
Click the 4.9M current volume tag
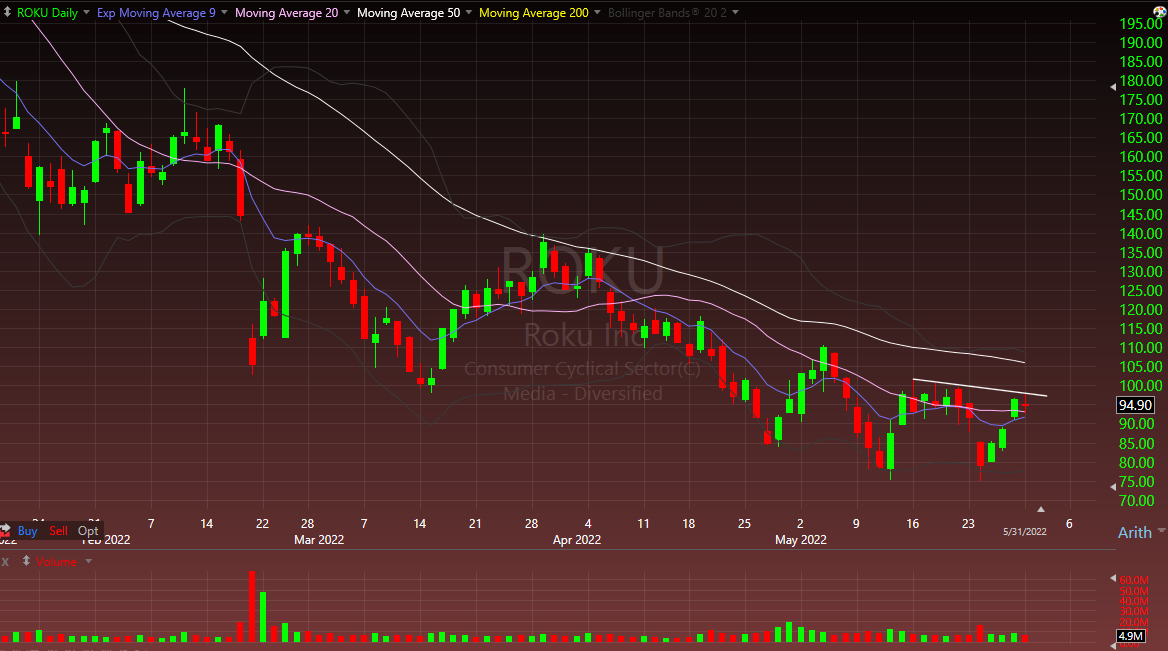[x=1131, y=635]
